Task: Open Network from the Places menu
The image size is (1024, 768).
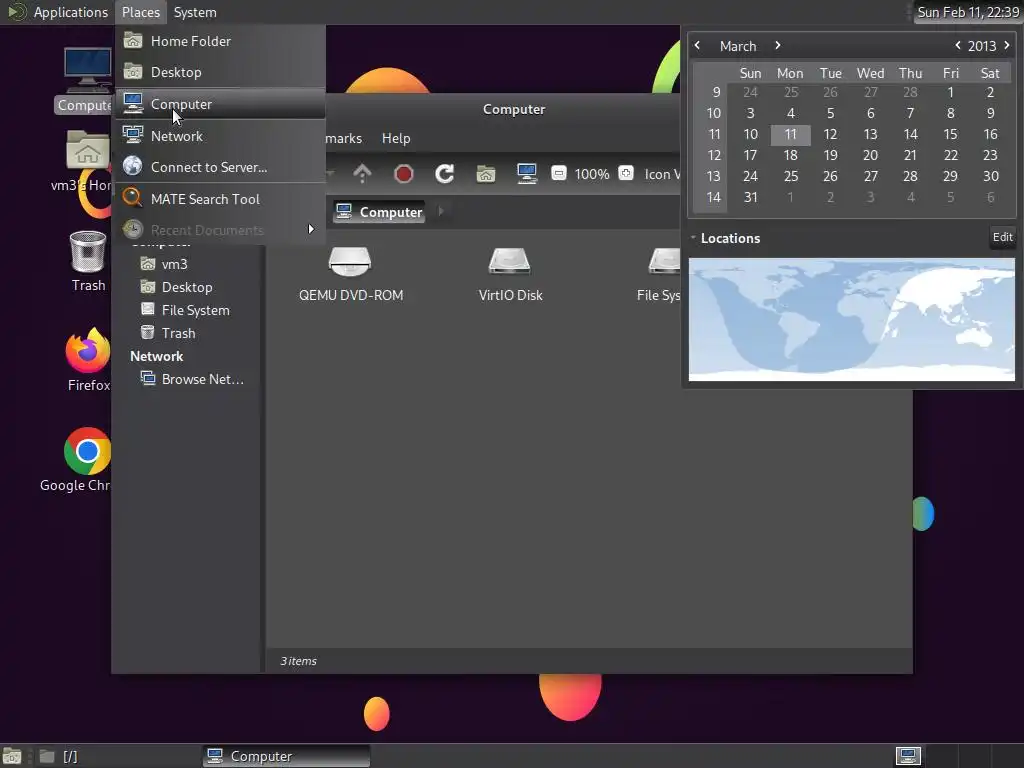Action: click(220, 136)
